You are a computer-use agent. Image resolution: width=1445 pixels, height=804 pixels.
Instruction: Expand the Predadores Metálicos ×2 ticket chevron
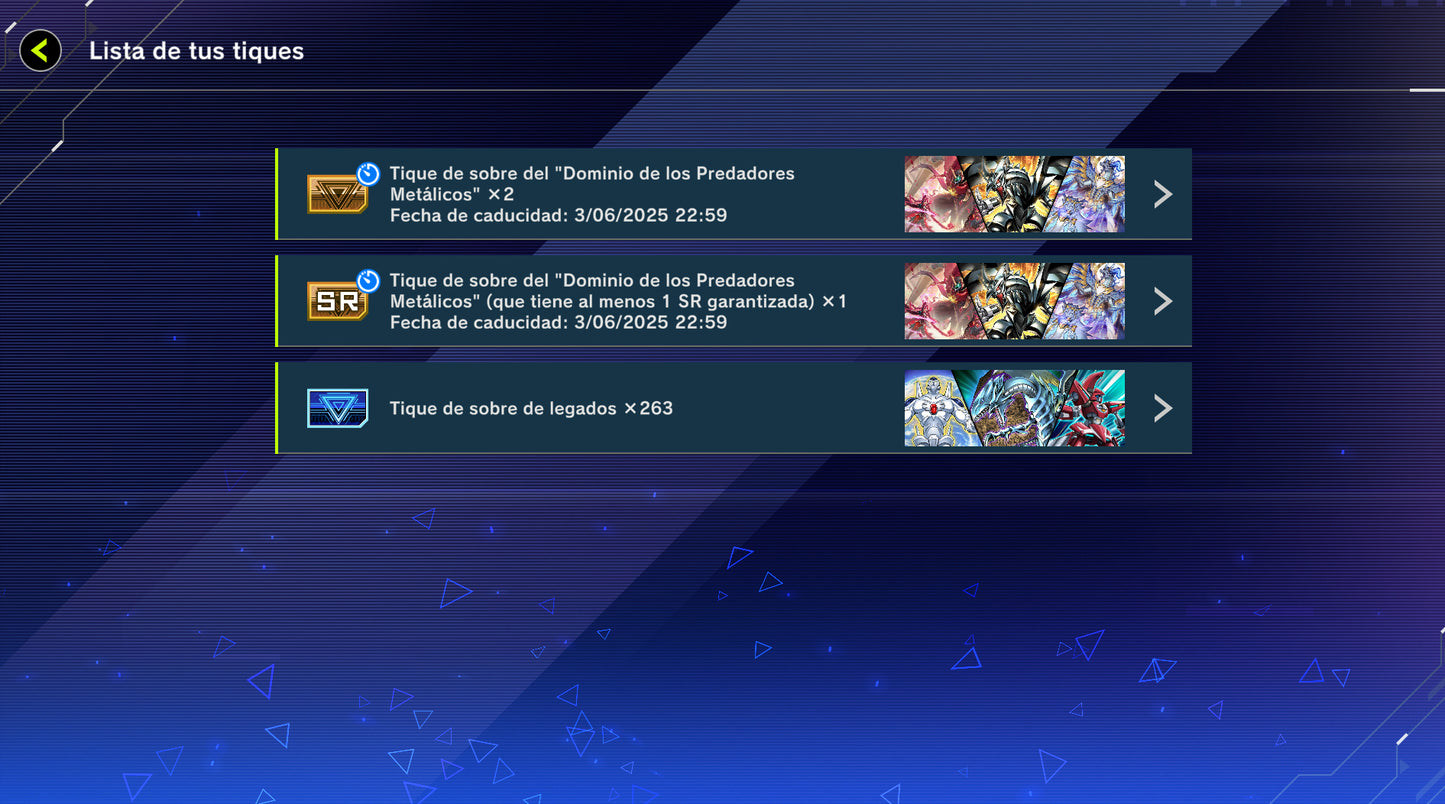1162,194
